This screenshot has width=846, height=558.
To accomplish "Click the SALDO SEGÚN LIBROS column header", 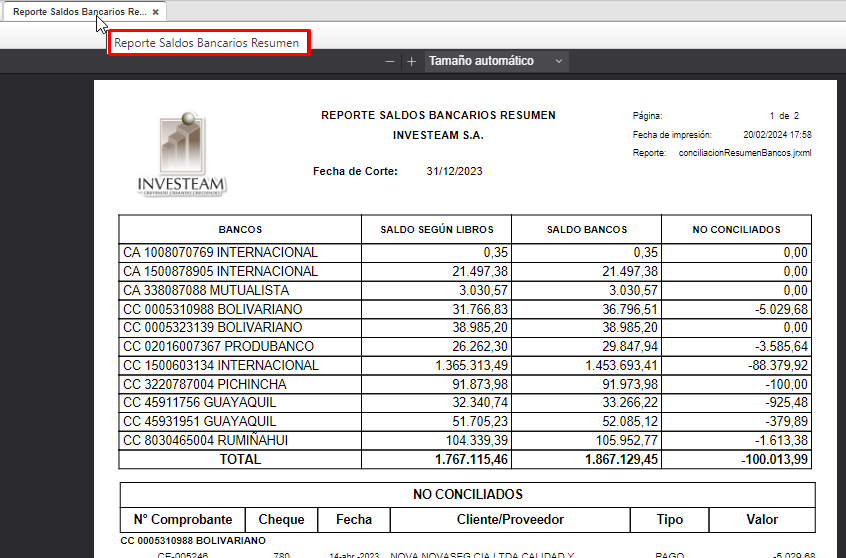I will (436, 230).
